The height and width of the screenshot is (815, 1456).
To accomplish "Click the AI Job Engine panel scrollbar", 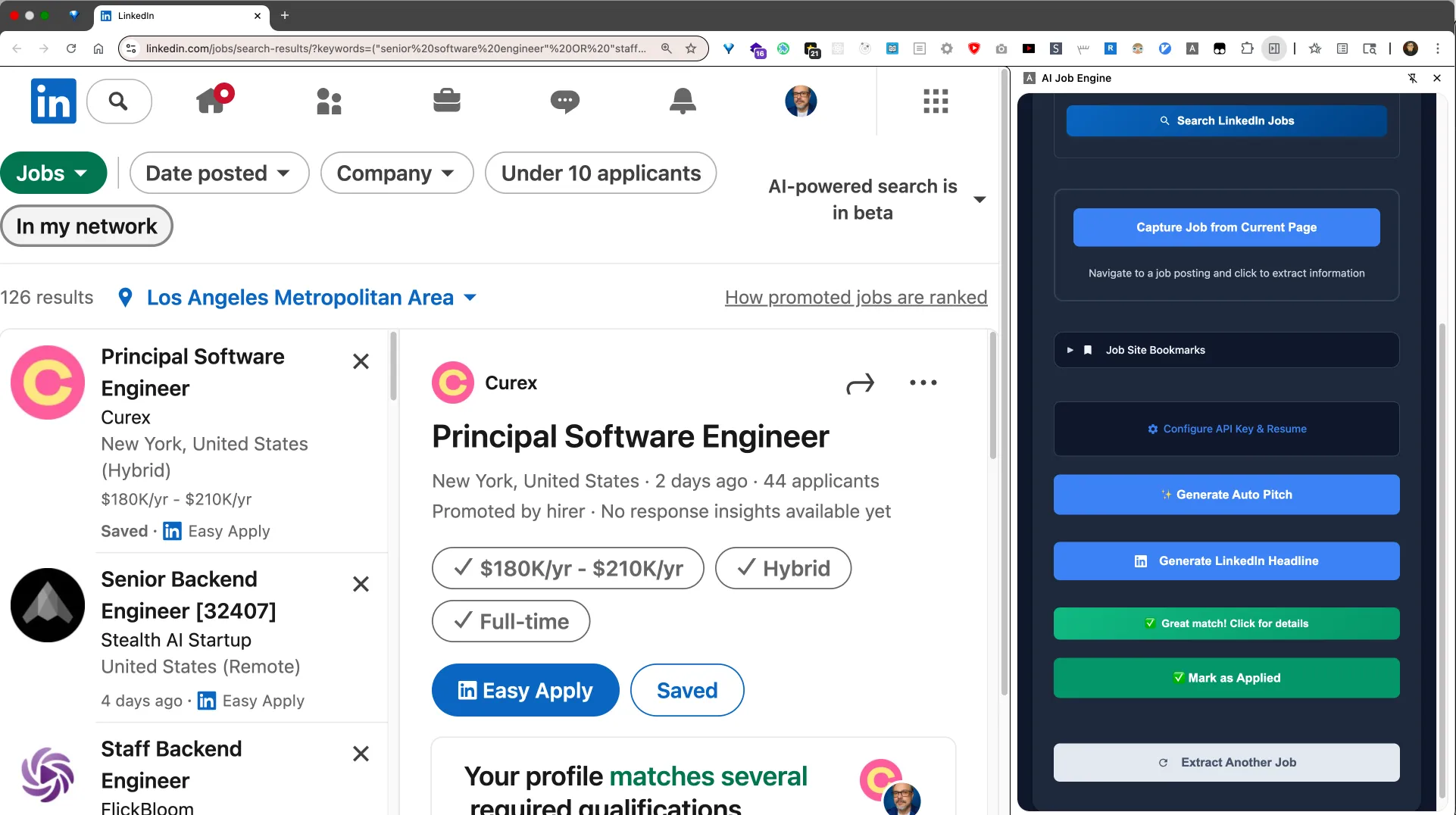I will [1442, 561].
